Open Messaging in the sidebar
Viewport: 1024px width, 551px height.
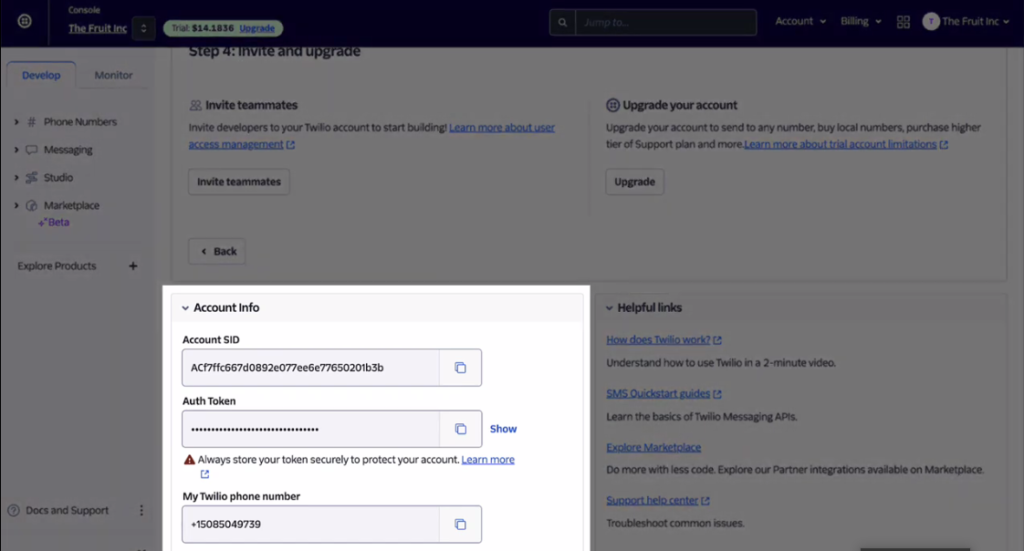pos(68,150)
